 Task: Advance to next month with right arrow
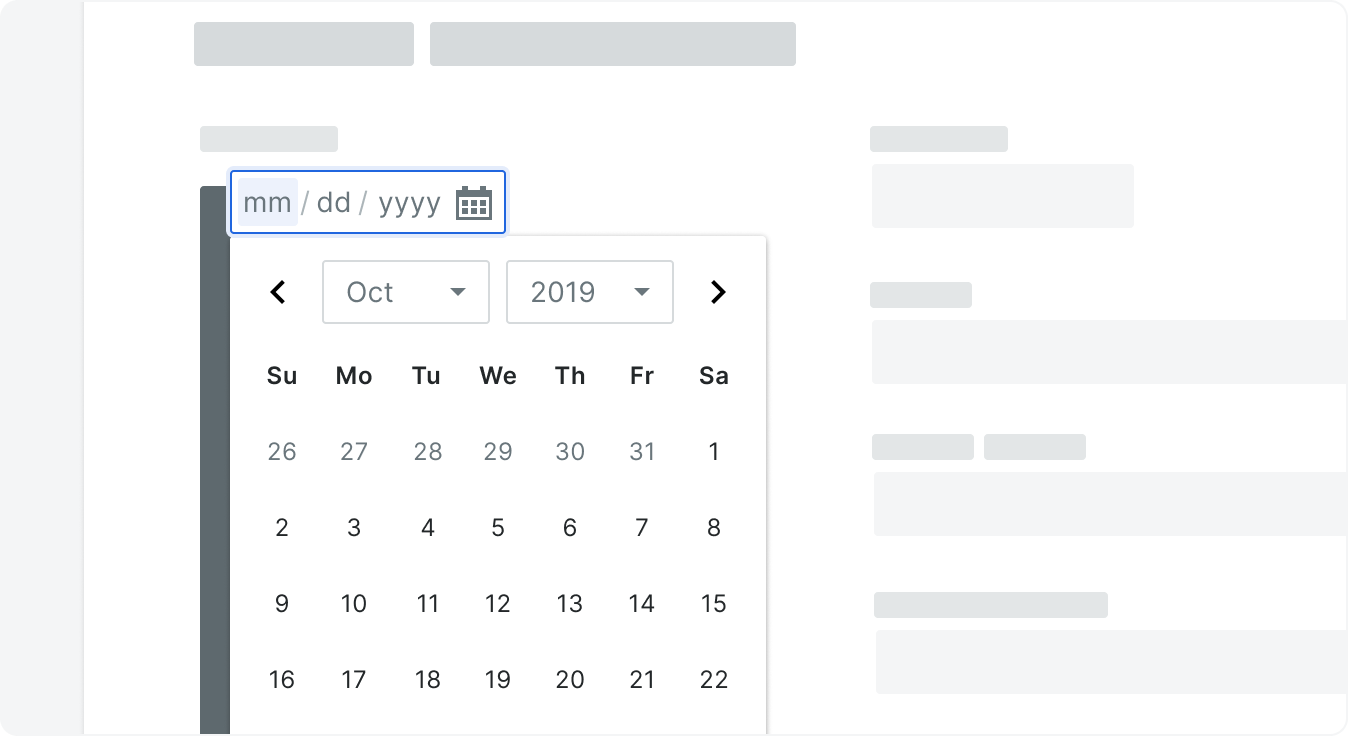(x=718, y=292)
